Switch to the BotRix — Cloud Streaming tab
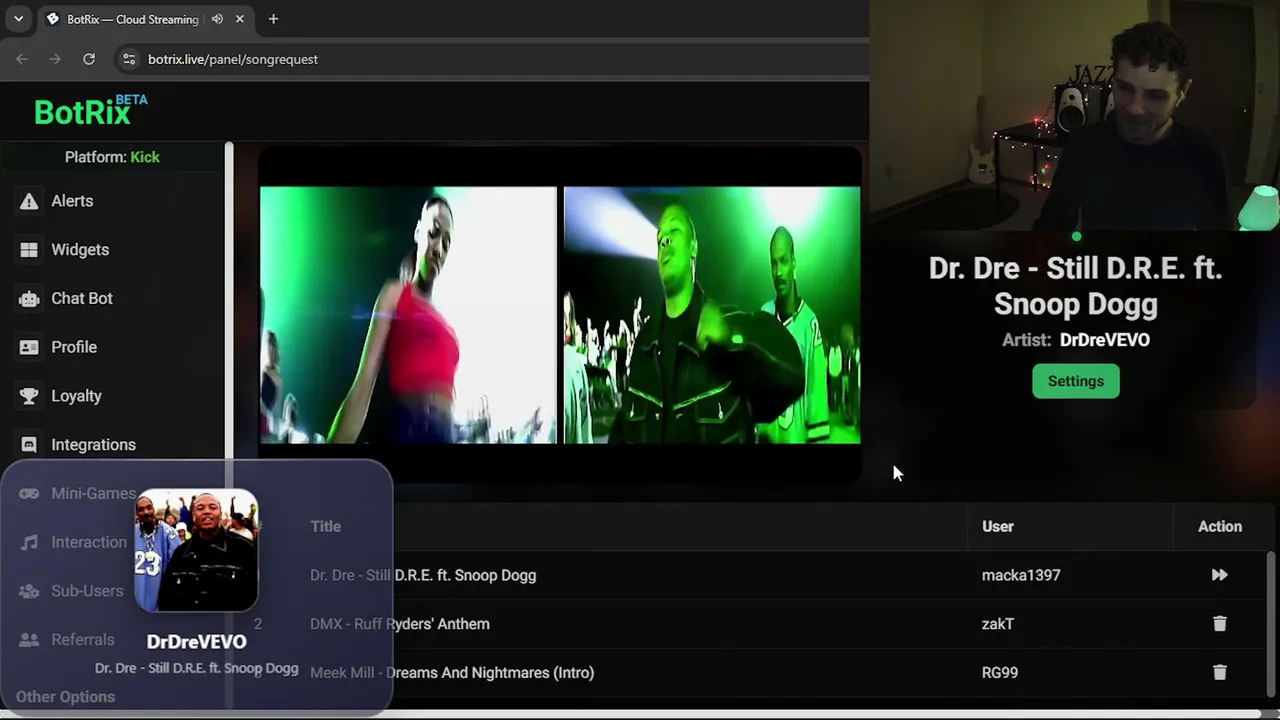 [145, 19]
